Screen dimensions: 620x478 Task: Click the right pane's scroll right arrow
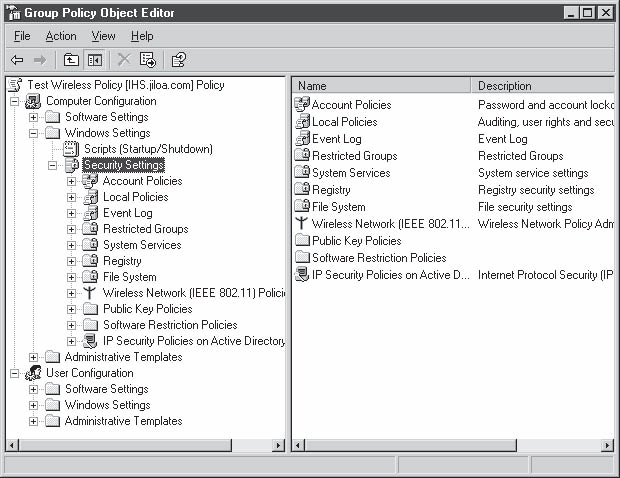pos(608,445)
